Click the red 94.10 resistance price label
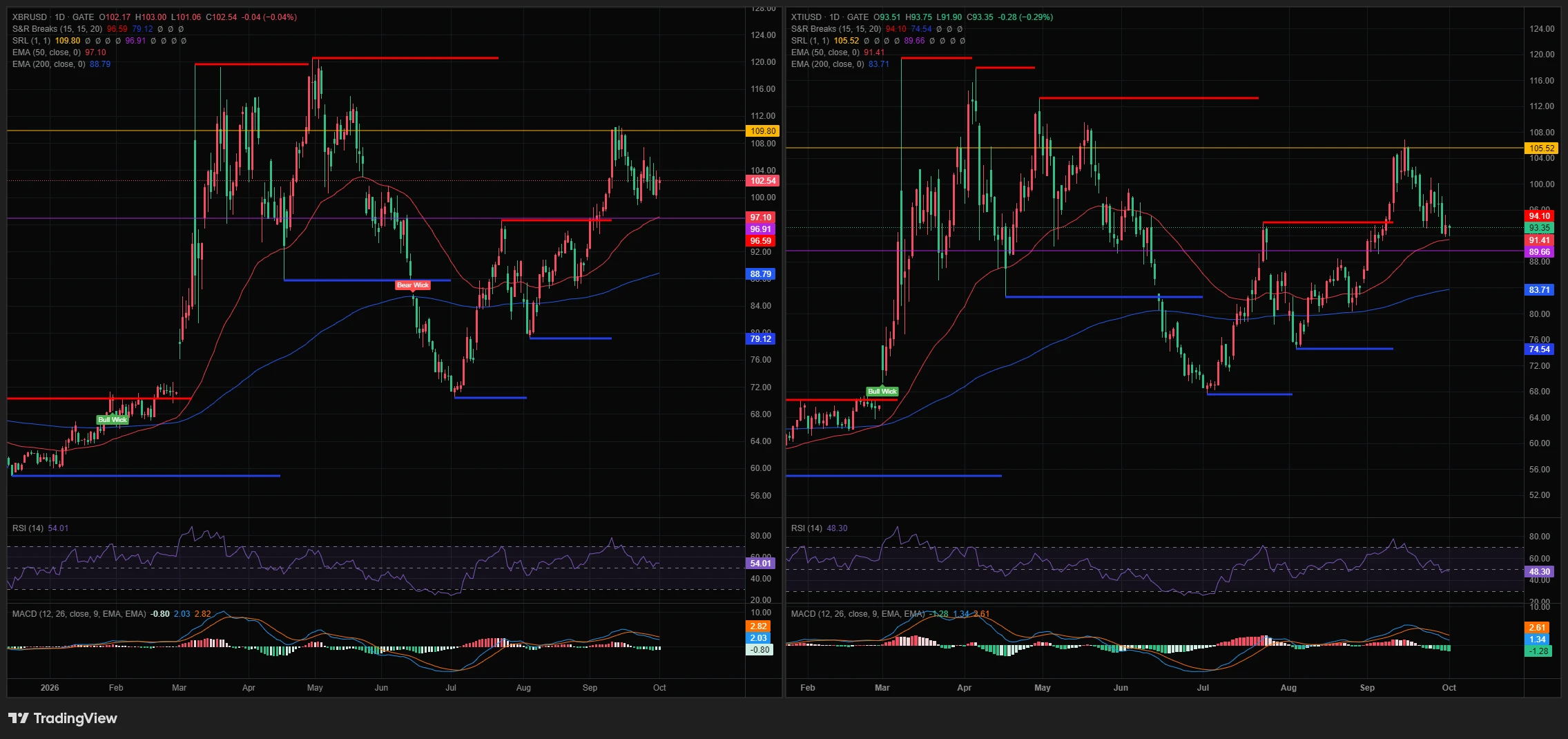1568x739 pixels. tap(1540, 216)
